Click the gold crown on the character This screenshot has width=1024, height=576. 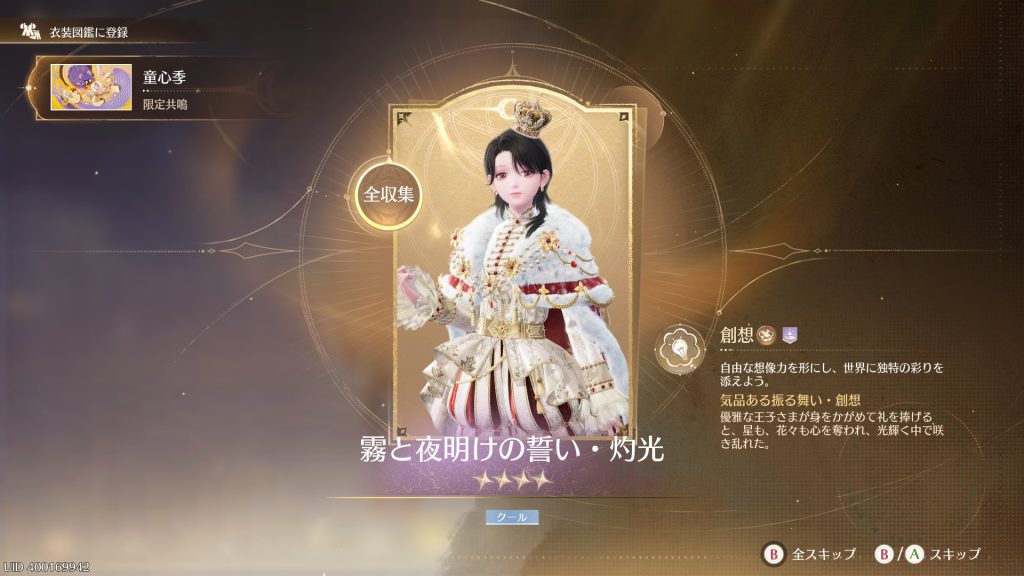[530, 118]
